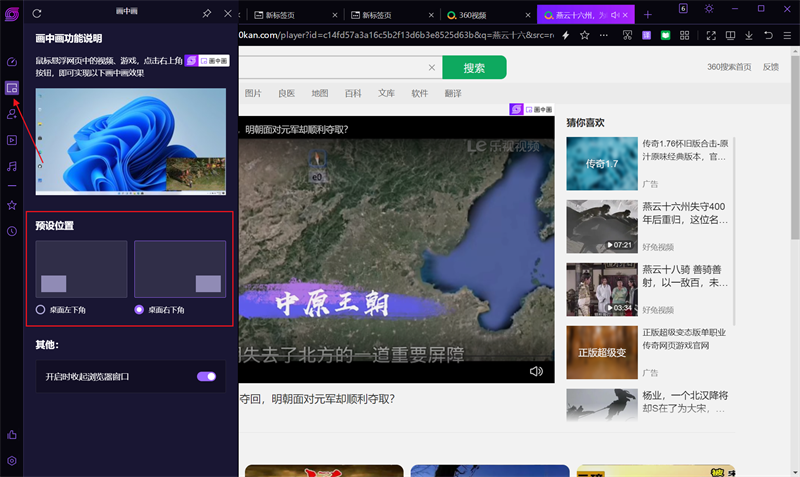Open the extensions grid icon
Image resolution: width=800 pixels, height=477 pixels.
click(685, 35)
